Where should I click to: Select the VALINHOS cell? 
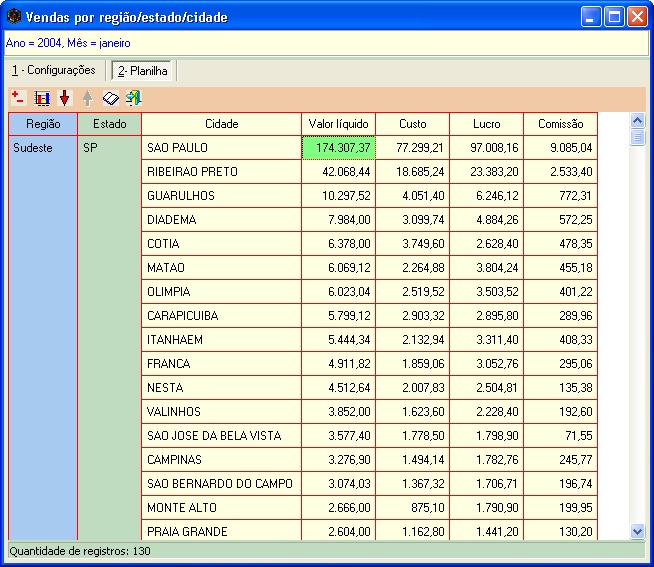tap(221, 412)
